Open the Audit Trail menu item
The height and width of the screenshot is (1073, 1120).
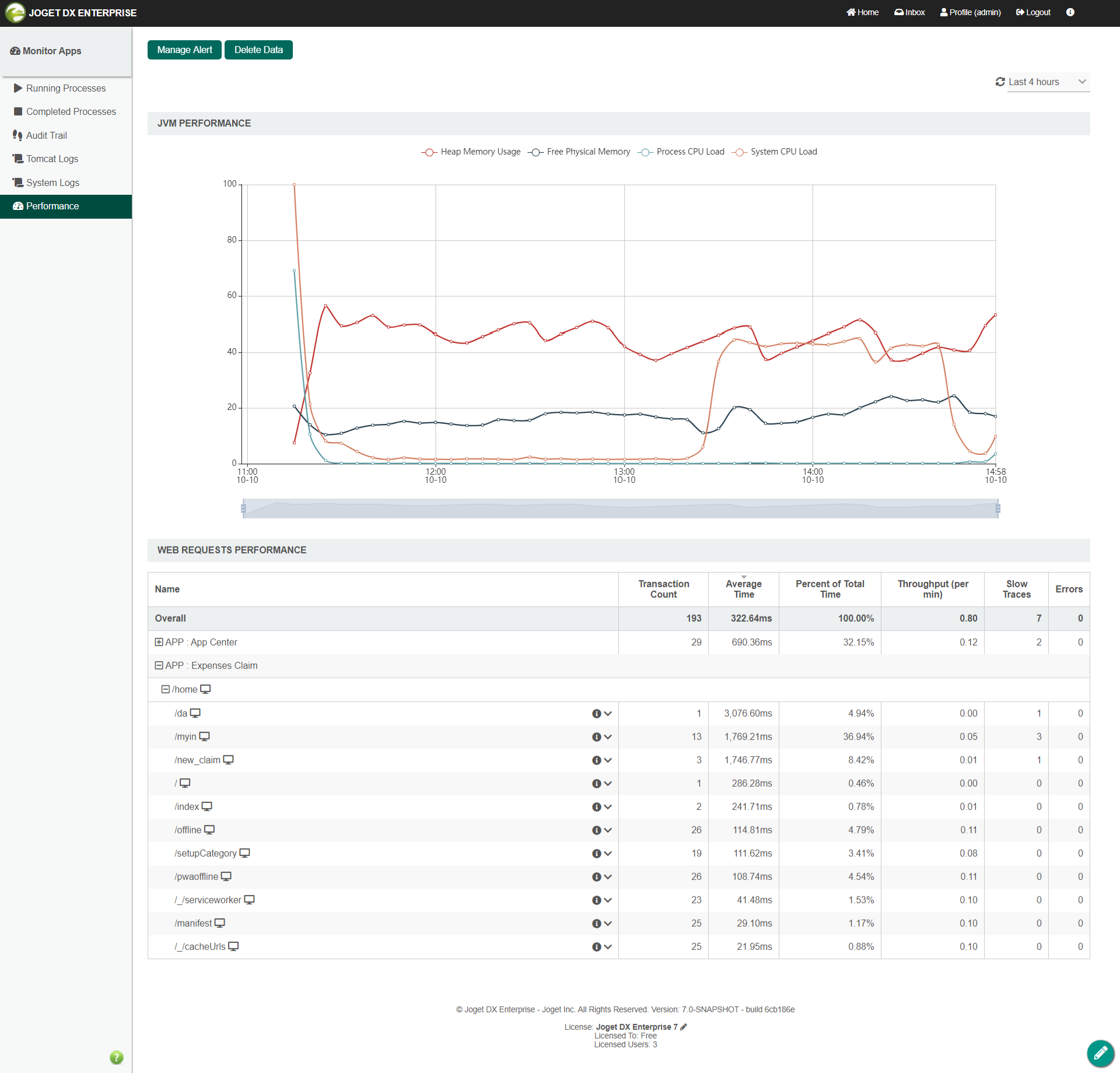click(x=47, y=135)
